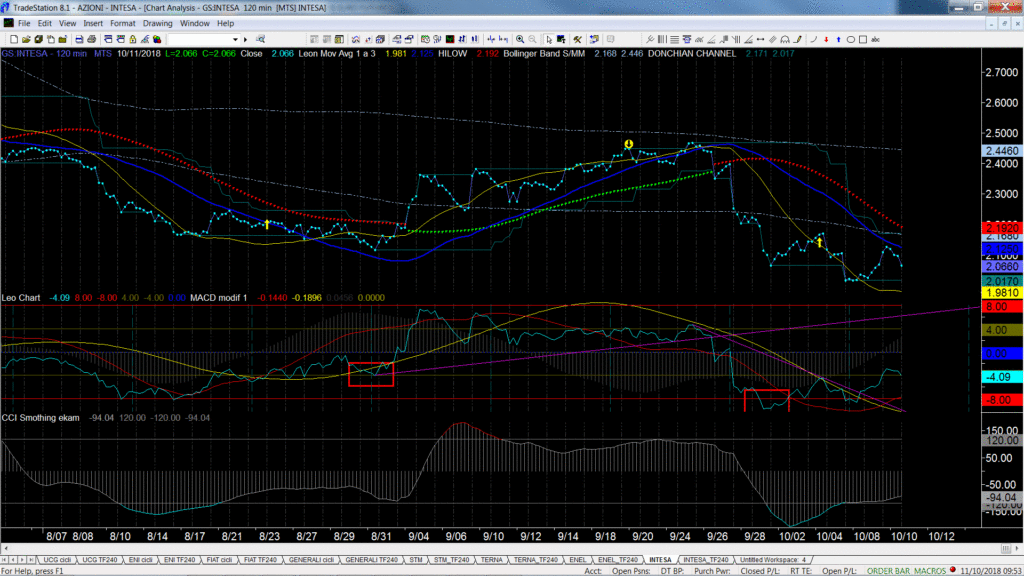Click the 'Bollinger Band S/MM' indicator label
Viewport: 1024px width, 576px height.
(x=544, y=54)
